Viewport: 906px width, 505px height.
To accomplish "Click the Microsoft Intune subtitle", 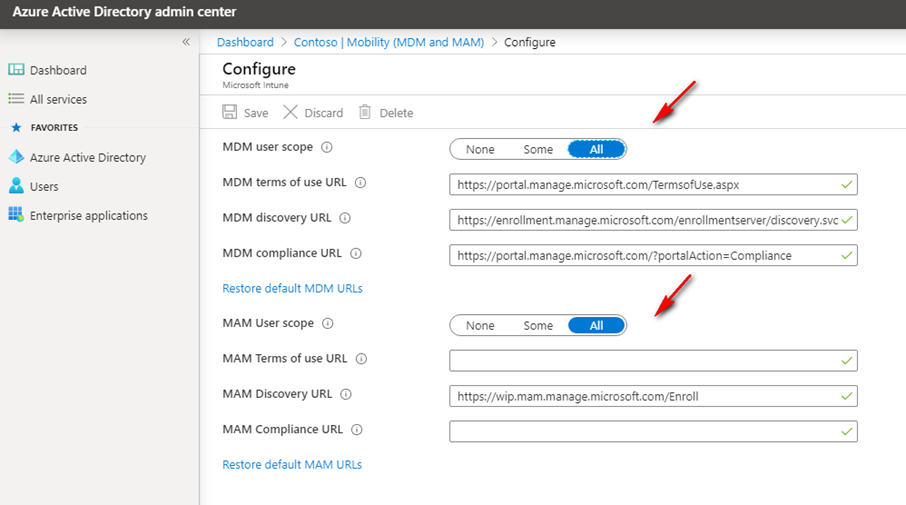I will [255, 85].
